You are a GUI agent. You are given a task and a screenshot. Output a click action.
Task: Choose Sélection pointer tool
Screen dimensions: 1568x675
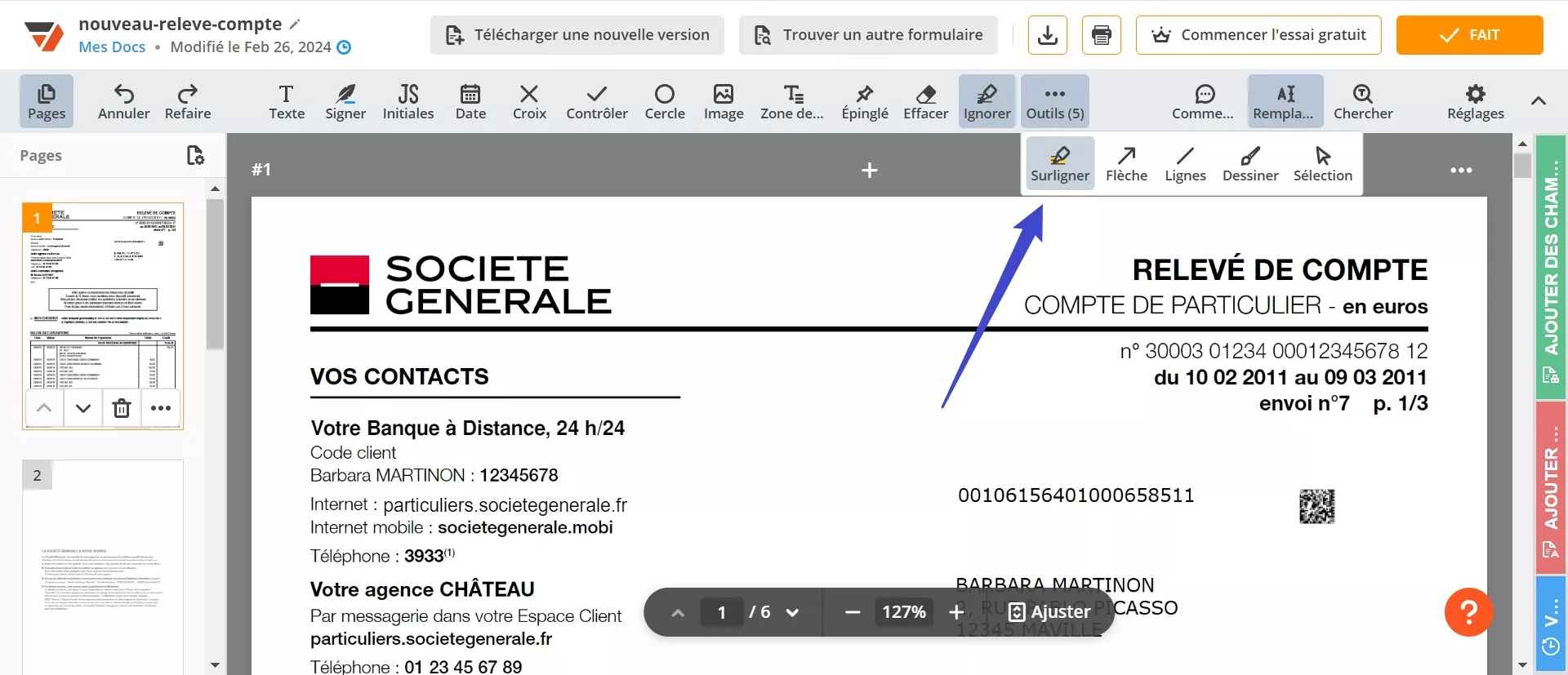(1323, 163)
